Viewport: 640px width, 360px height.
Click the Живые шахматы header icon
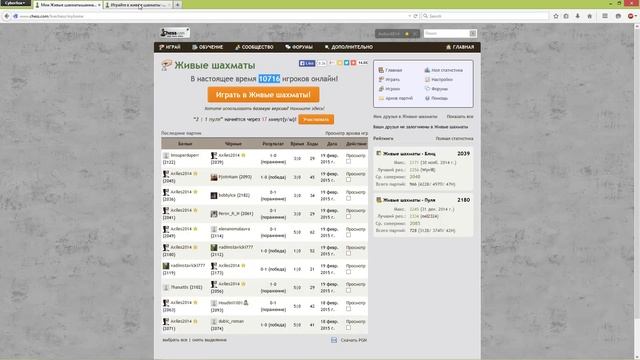click(x=167, y=65)
